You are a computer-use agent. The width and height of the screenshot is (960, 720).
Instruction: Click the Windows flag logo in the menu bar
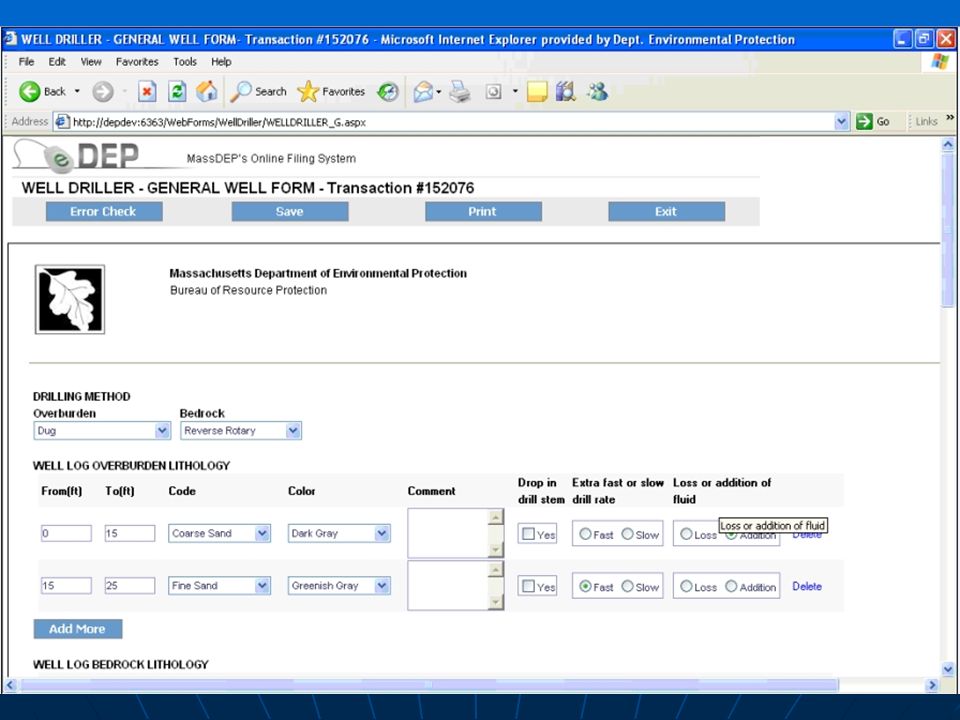pyautogui.click(x=940, y=61)
